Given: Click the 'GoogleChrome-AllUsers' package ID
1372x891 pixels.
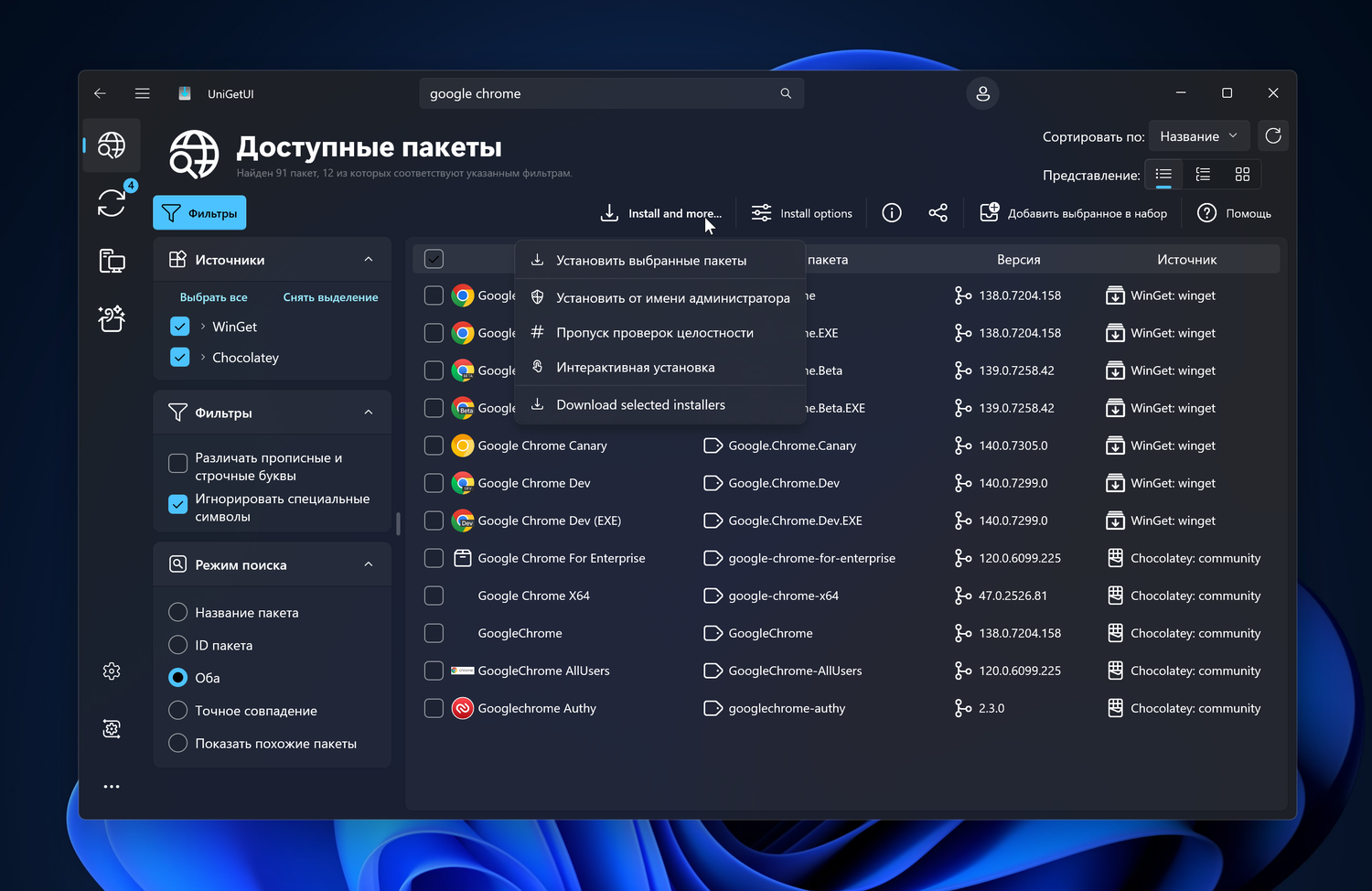Looking at the screenshot, I should 795,671.
